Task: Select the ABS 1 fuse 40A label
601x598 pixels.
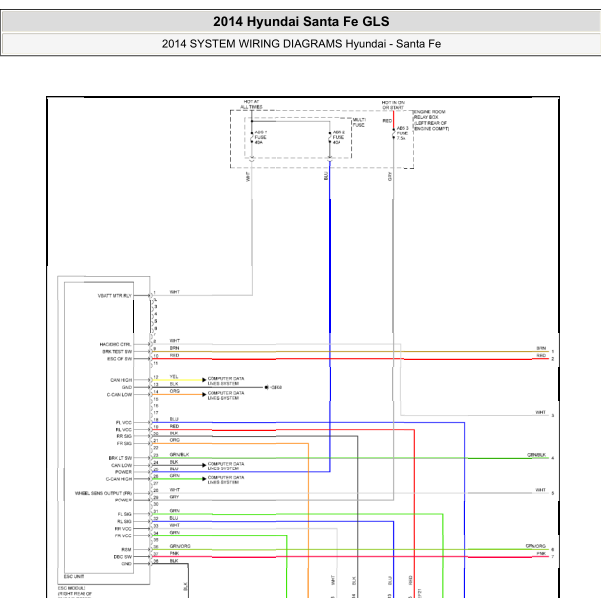Action: [261, 137]
